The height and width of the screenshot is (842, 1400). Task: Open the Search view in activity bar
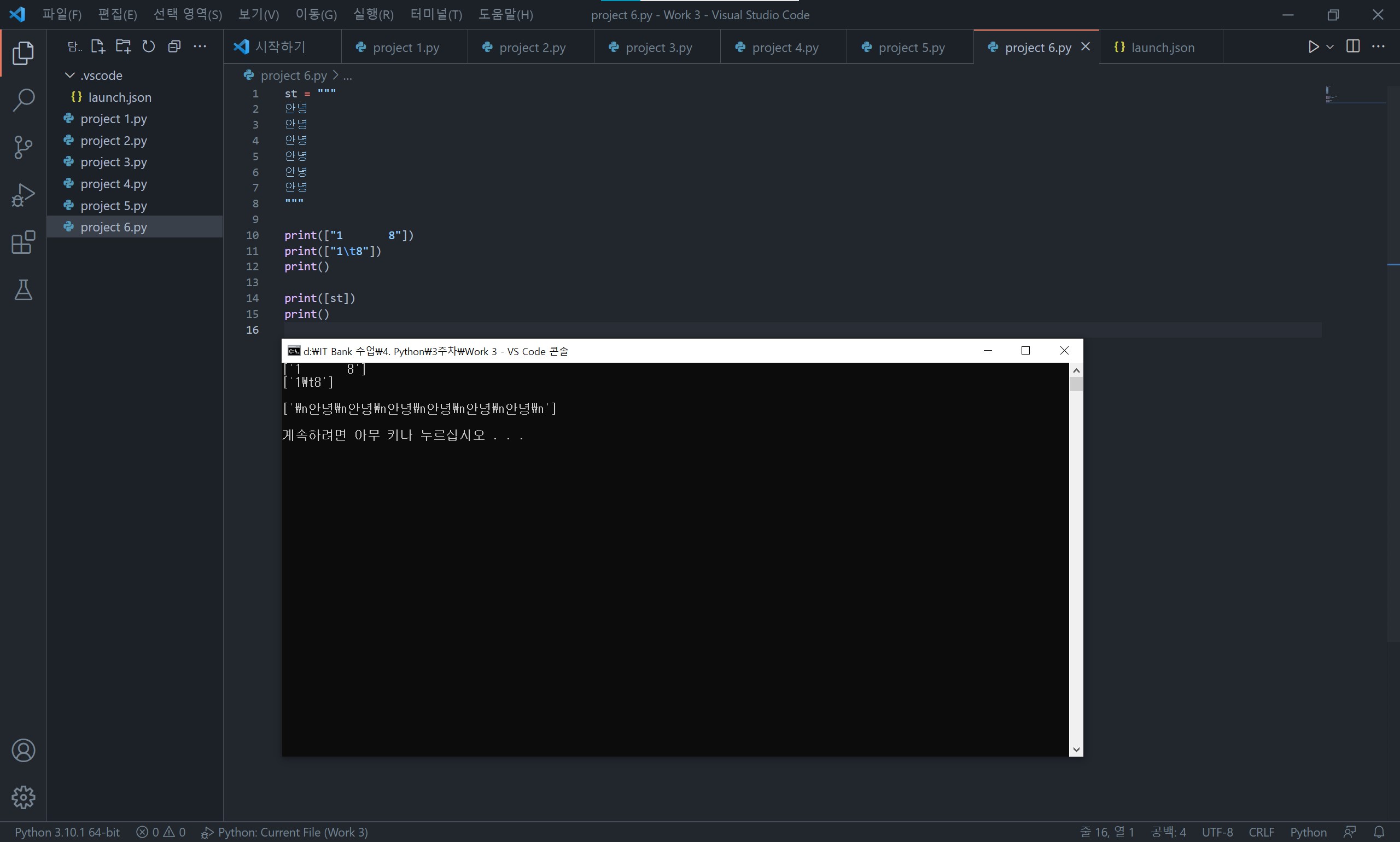[24, 101]
